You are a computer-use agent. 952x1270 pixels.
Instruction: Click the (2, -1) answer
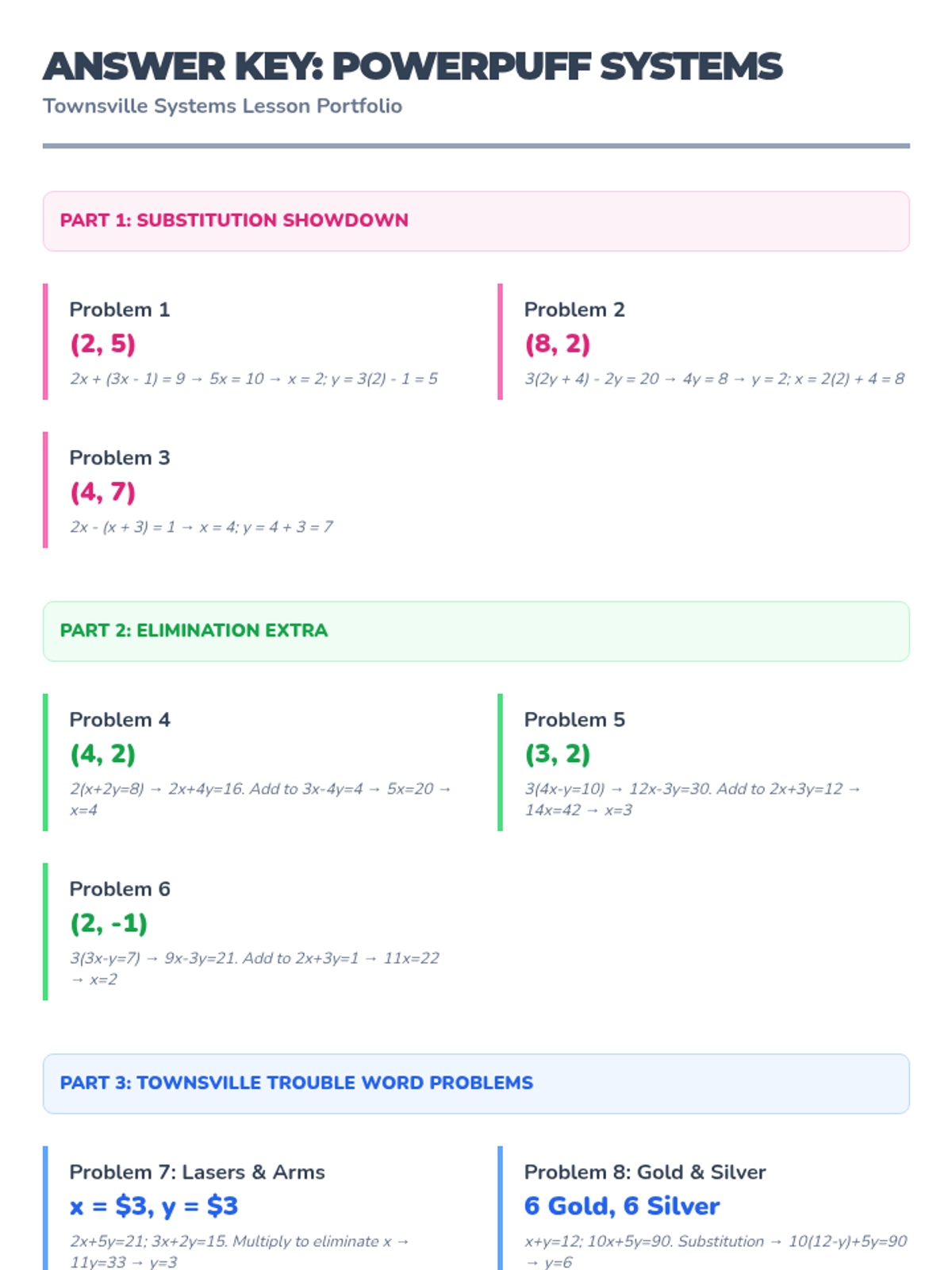click(109, 923)
